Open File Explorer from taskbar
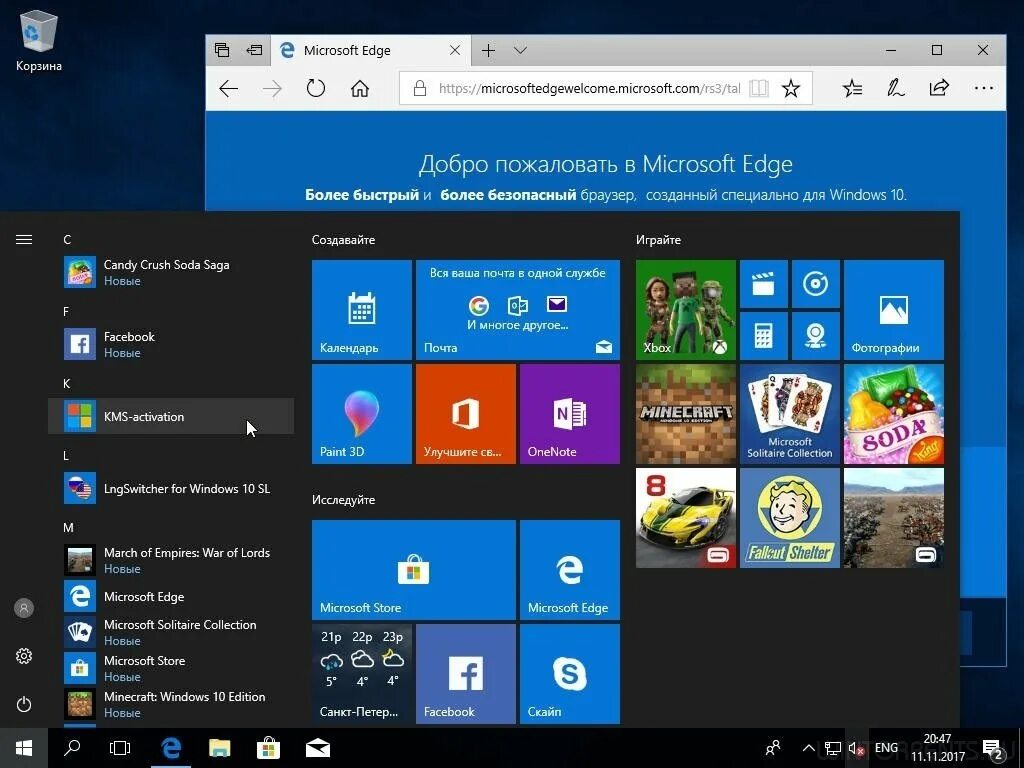Viewport: 1024px width, 768px height. [220, 748]
